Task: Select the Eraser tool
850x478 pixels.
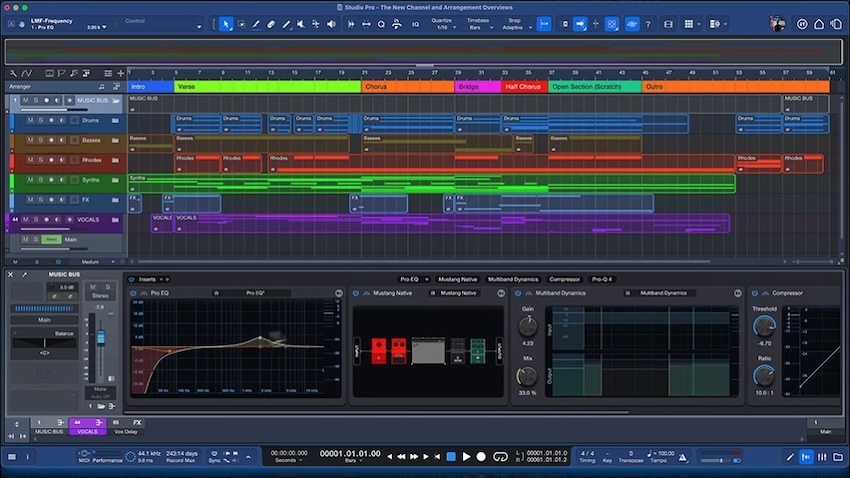Action: coord(271,24)
